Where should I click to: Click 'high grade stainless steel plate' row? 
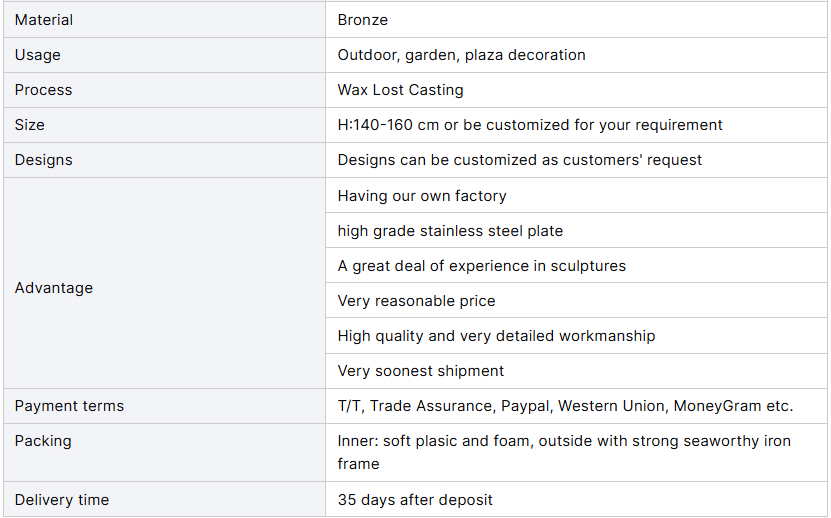coord(576,231)
